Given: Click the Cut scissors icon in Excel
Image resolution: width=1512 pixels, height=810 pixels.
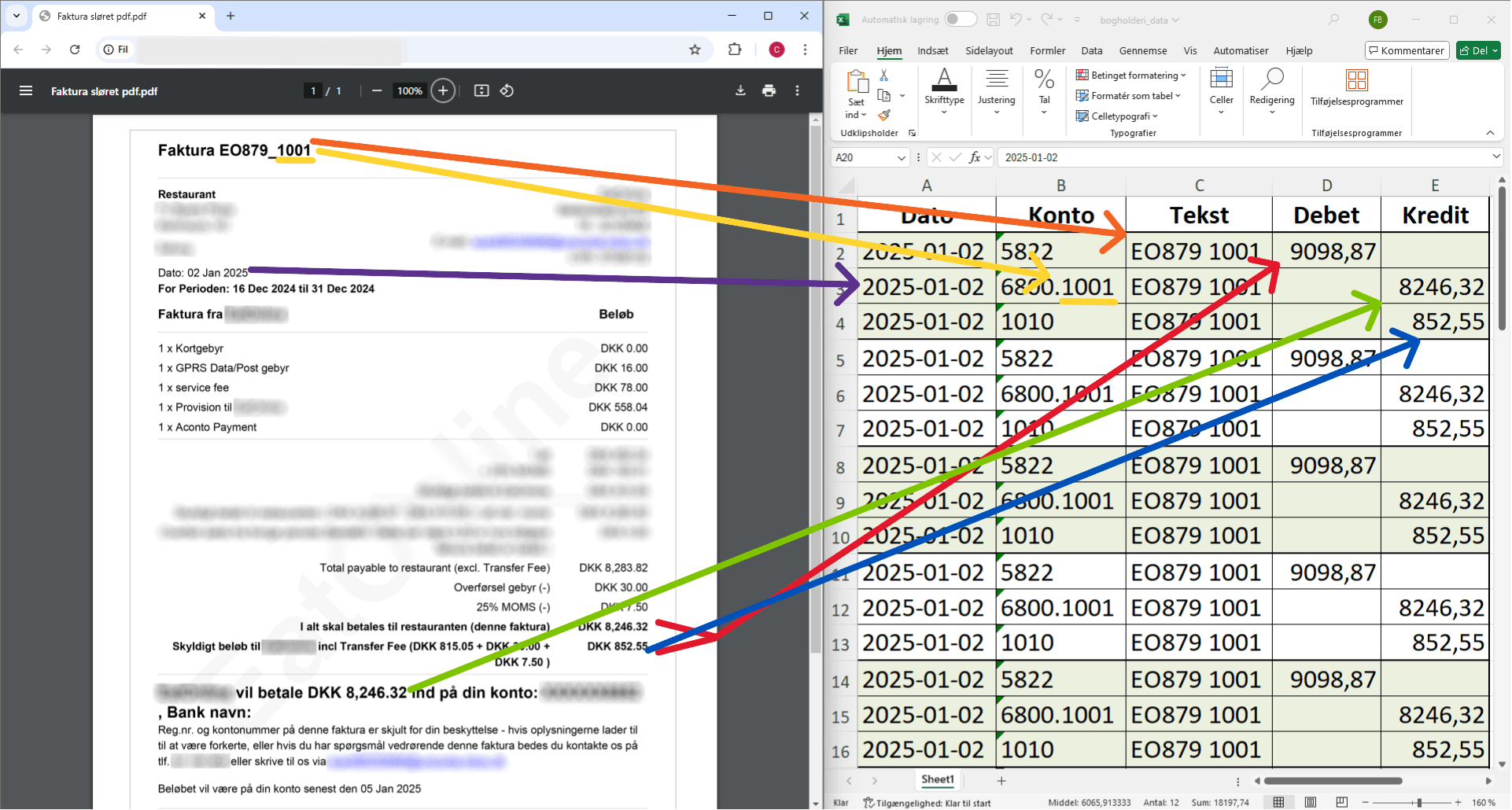Looking at the screenshot, I should [884, 75].
